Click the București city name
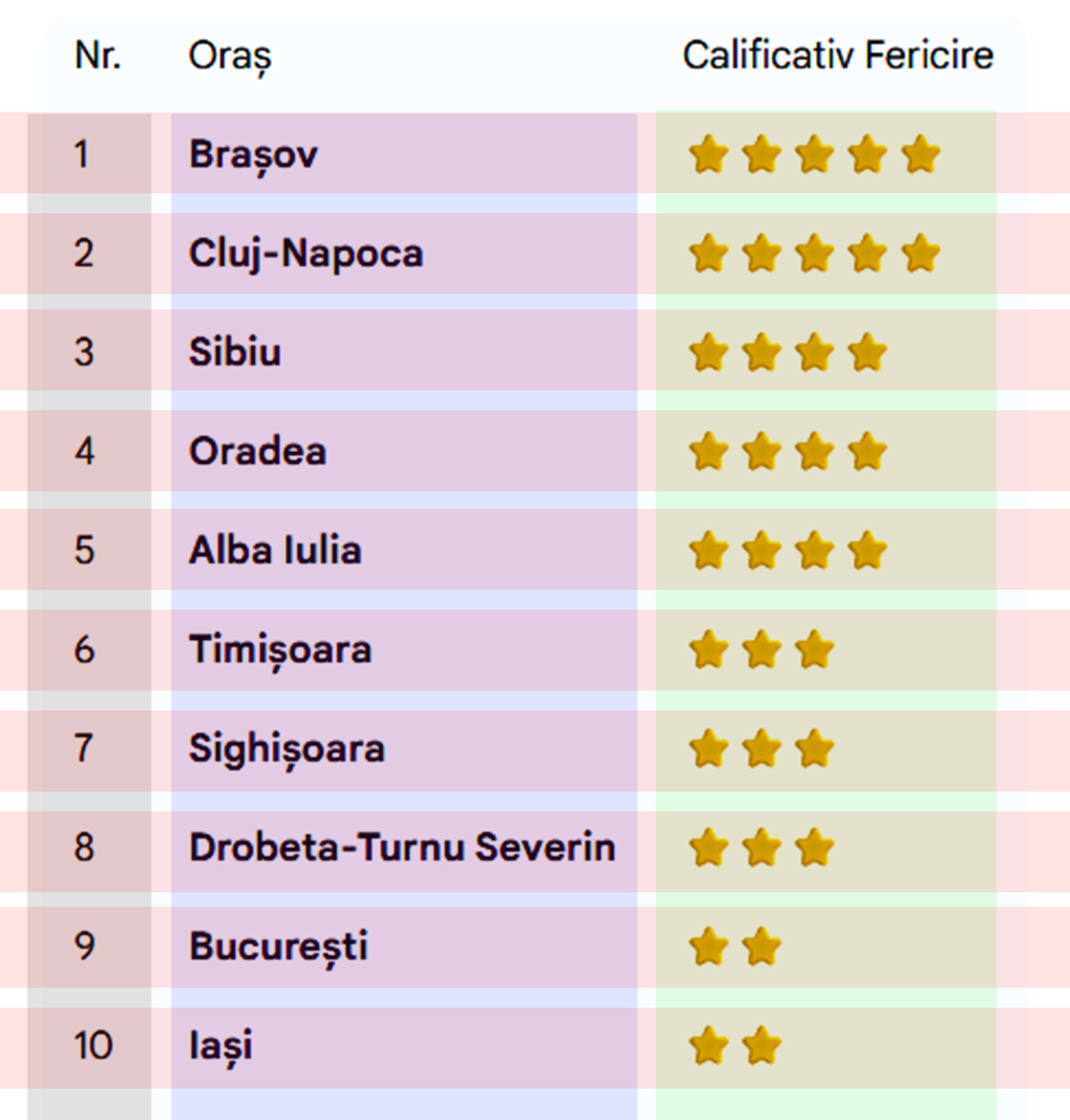The height and width of the screenshot is (1120, 1070). pos(279,947)
